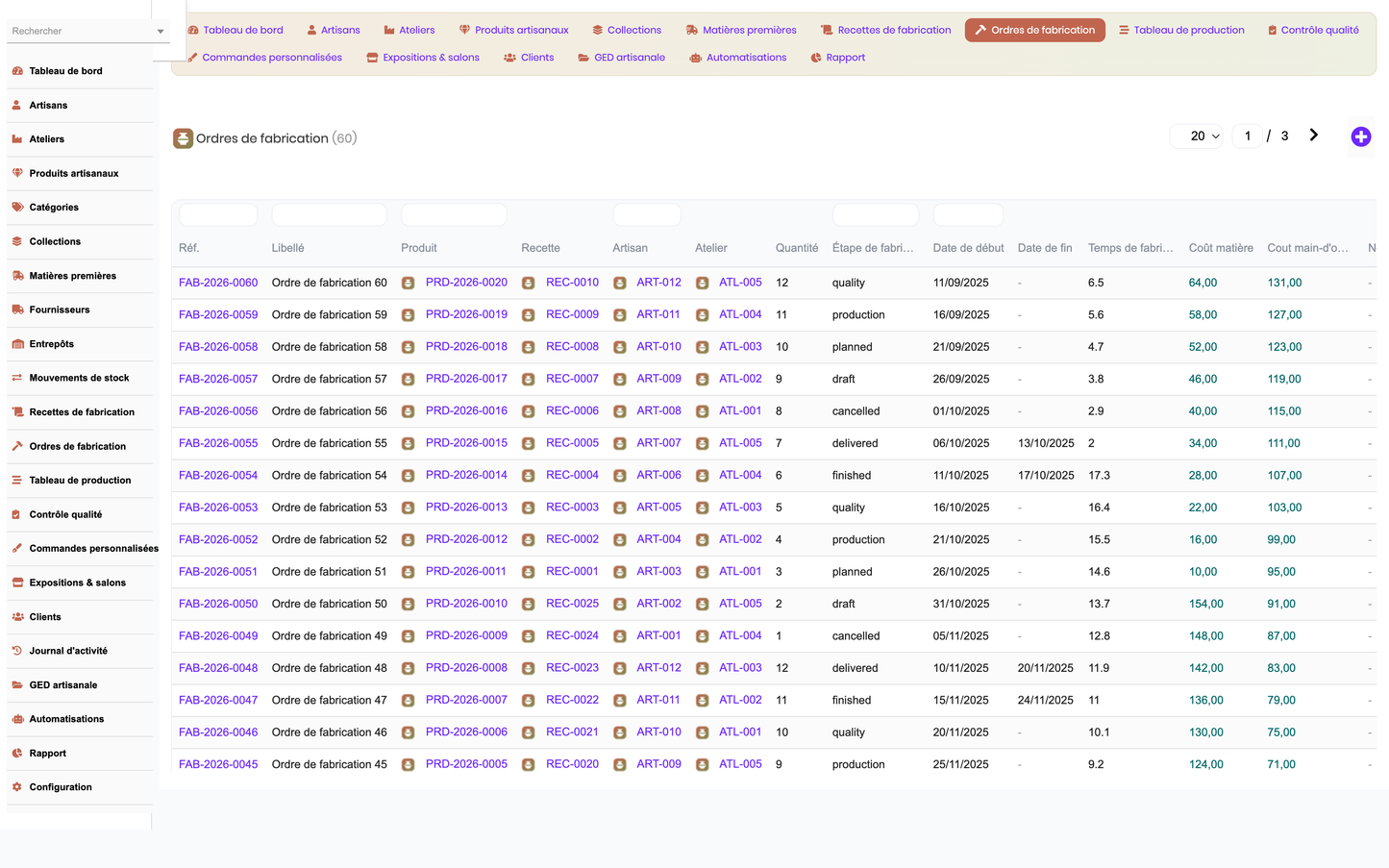Click Entrepôts warehouse icon in sidebar
This screenshot has width=1389, height=868.
coord(17,344)
